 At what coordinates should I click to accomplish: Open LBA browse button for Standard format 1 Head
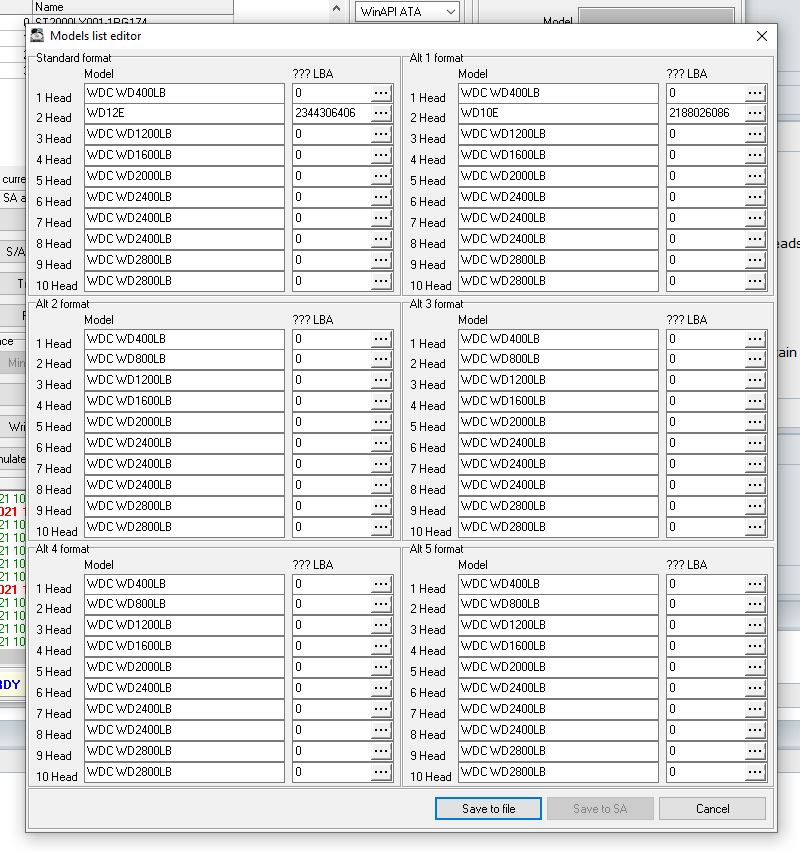pyautogui.click(x=381, y=93)
